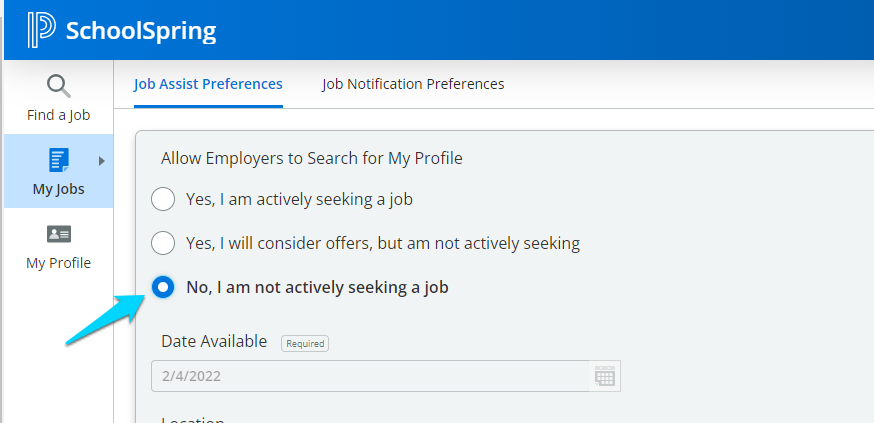The image size is (874, 423).
Task: Open the Job Notification Preferences tab
Action: pos(413,84)
